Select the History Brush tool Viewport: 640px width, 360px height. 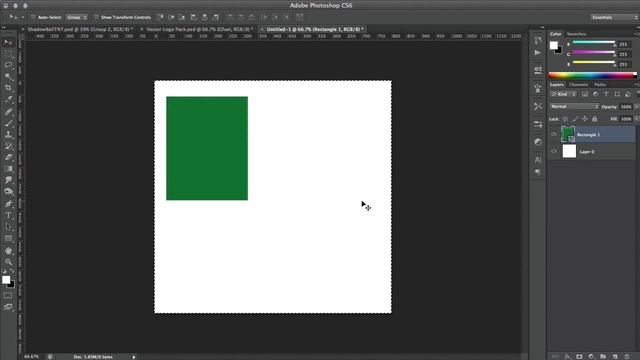pyautogui.click(x=8, y=146)
